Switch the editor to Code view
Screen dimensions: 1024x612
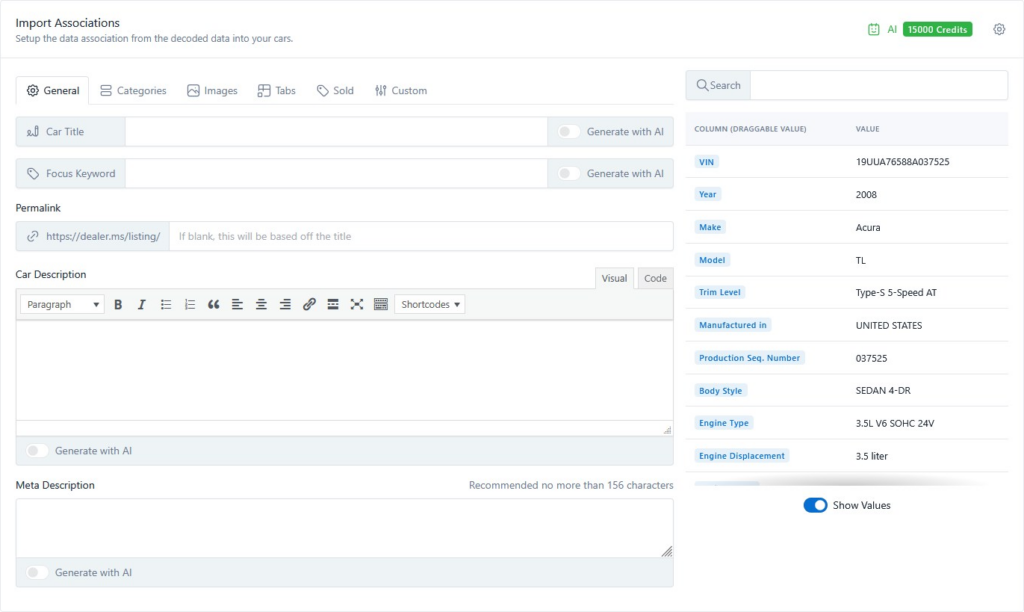pos(654,278)
